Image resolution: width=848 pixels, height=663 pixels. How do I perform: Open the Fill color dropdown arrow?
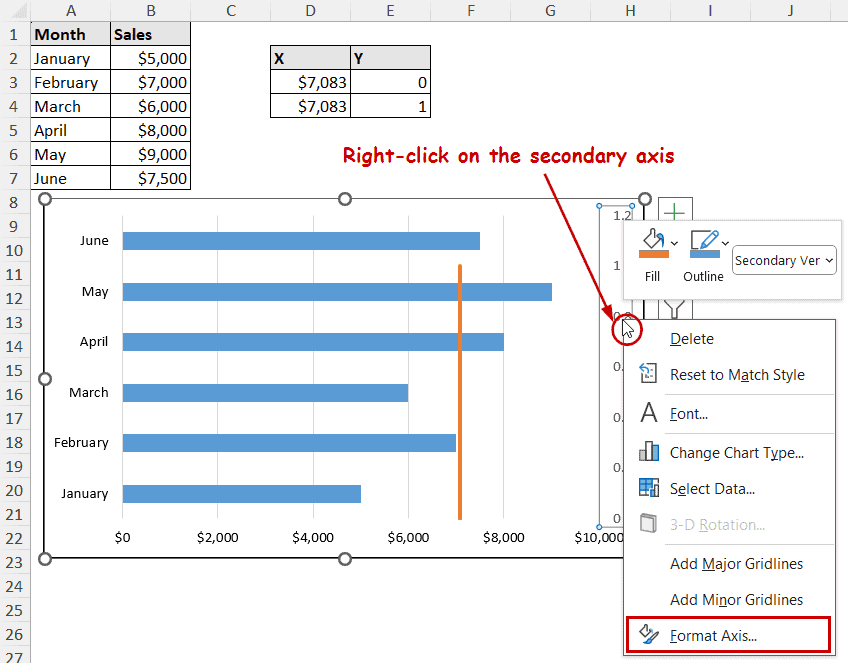click(x=674, y=243)
